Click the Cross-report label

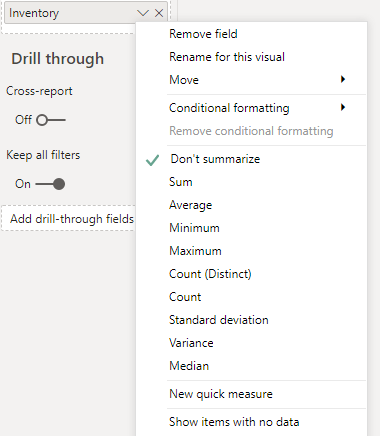click(39, 91)
